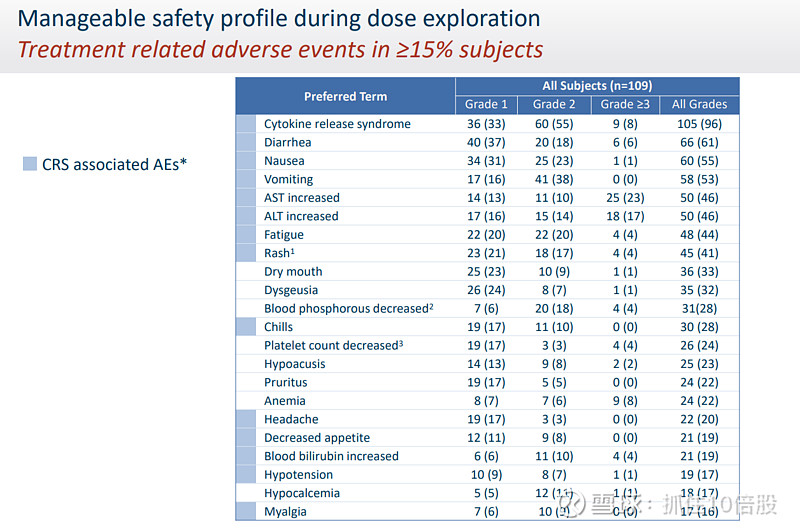800x529 pixels.
Task: Select Blood bilirubin Grade 2 value '11 (10)'
Action: [554, 456]
